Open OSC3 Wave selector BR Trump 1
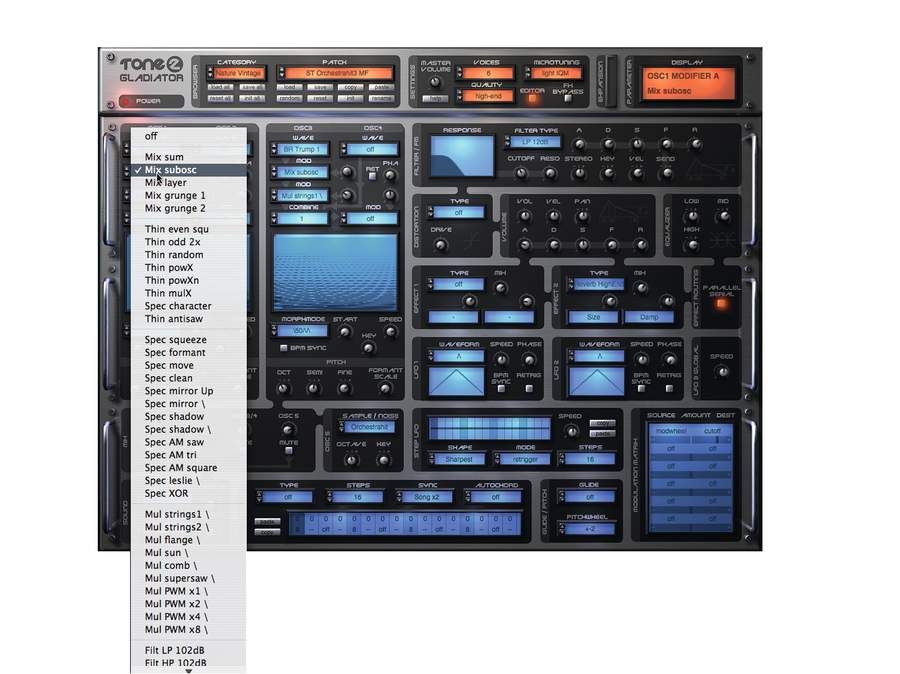Screen dimensions: 900x674 (x=300, y=149)
